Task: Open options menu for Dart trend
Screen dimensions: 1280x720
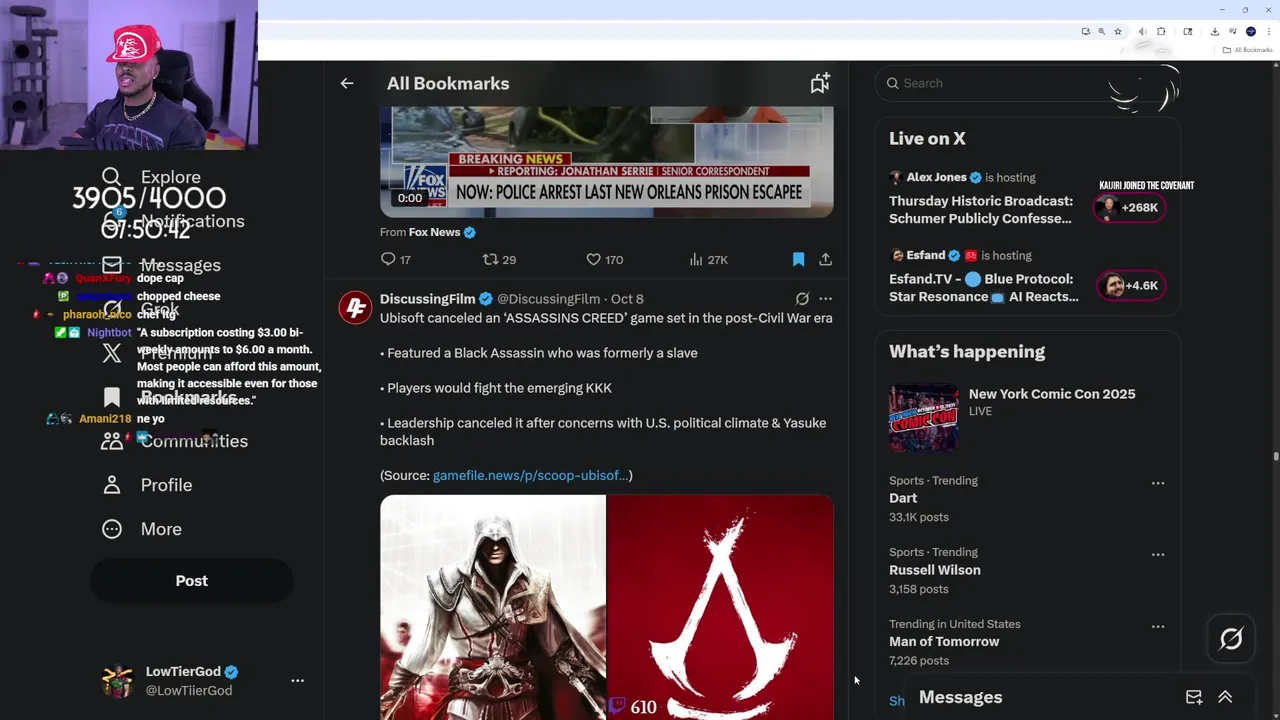Action: pos(1158,483)
